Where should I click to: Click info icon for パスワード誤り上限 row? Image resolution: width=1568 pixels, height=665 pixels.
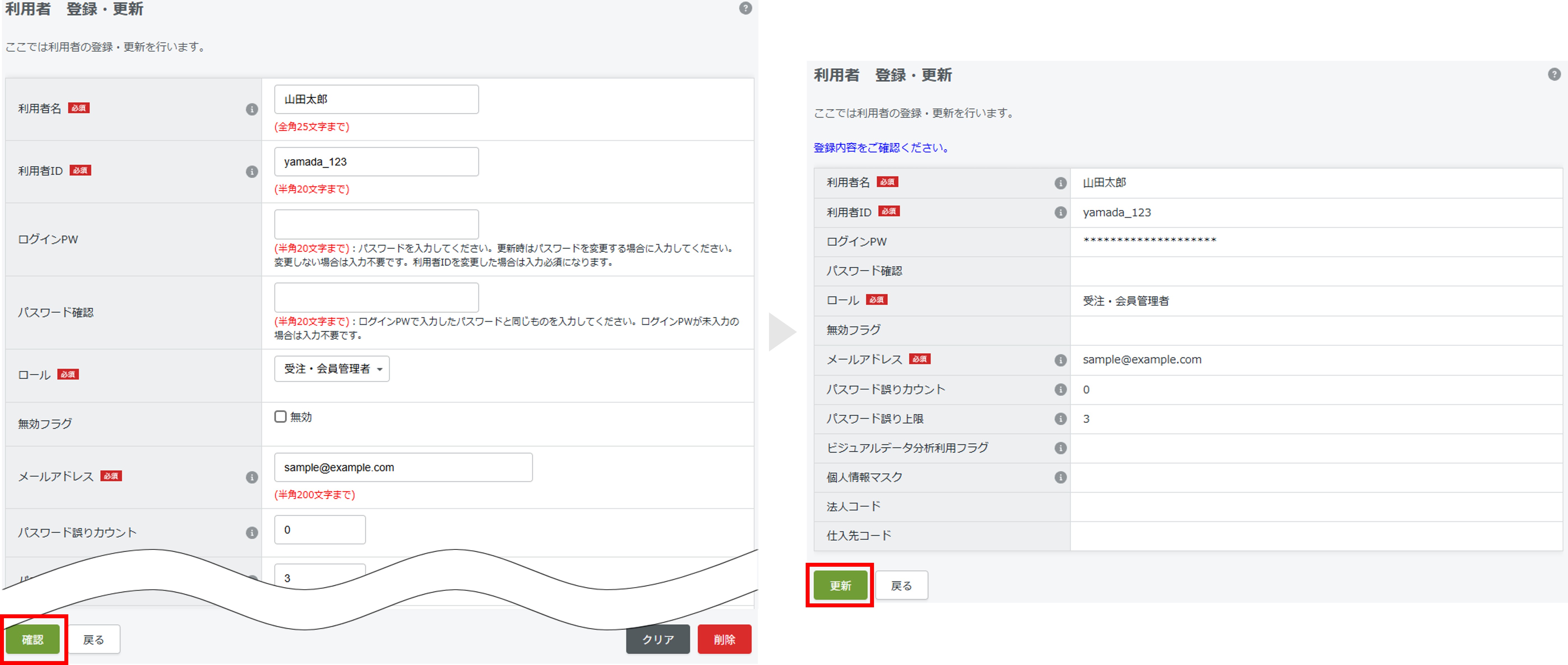pyautogui.click(x=1060, y=419)
